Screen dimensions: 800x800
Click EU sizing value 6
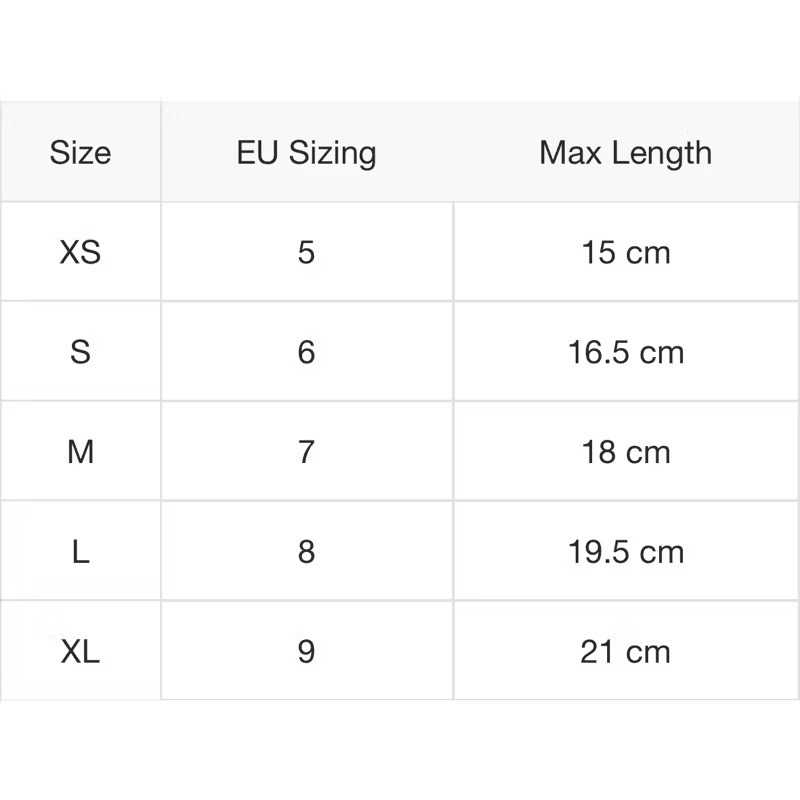click(x=307, y=352)
